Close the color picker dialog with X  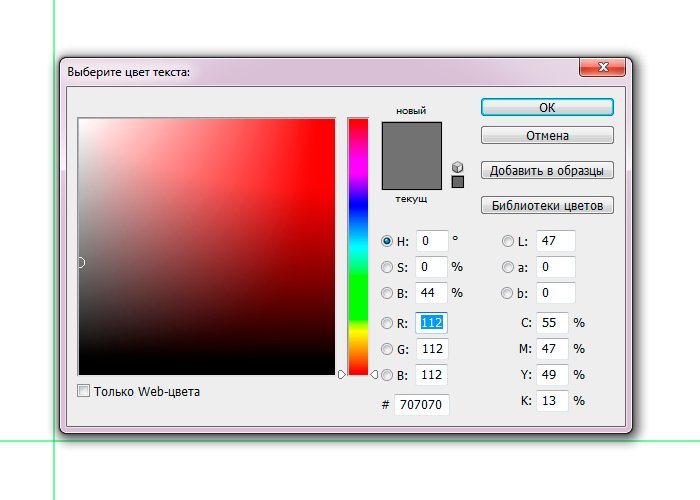coord(602,67)
